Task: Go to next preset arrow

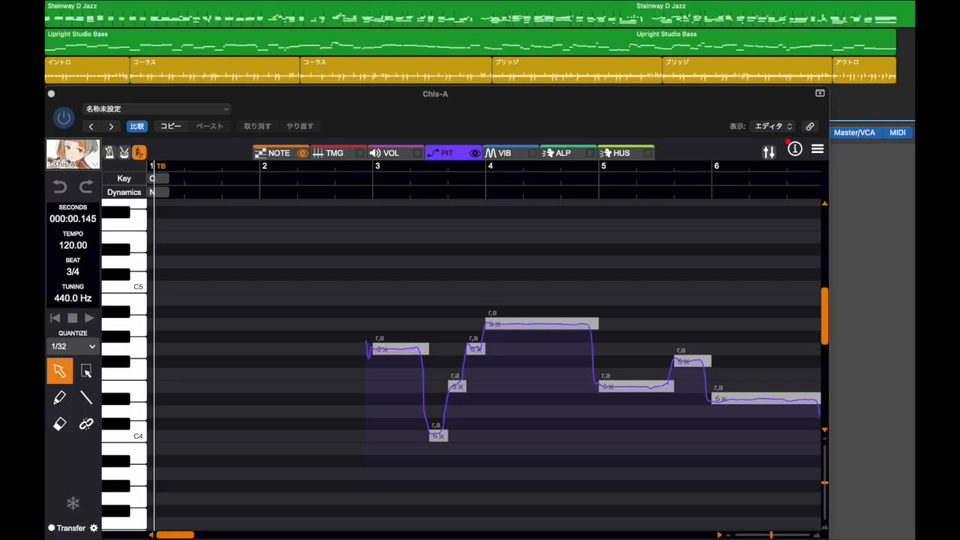Action: (111, 127)
